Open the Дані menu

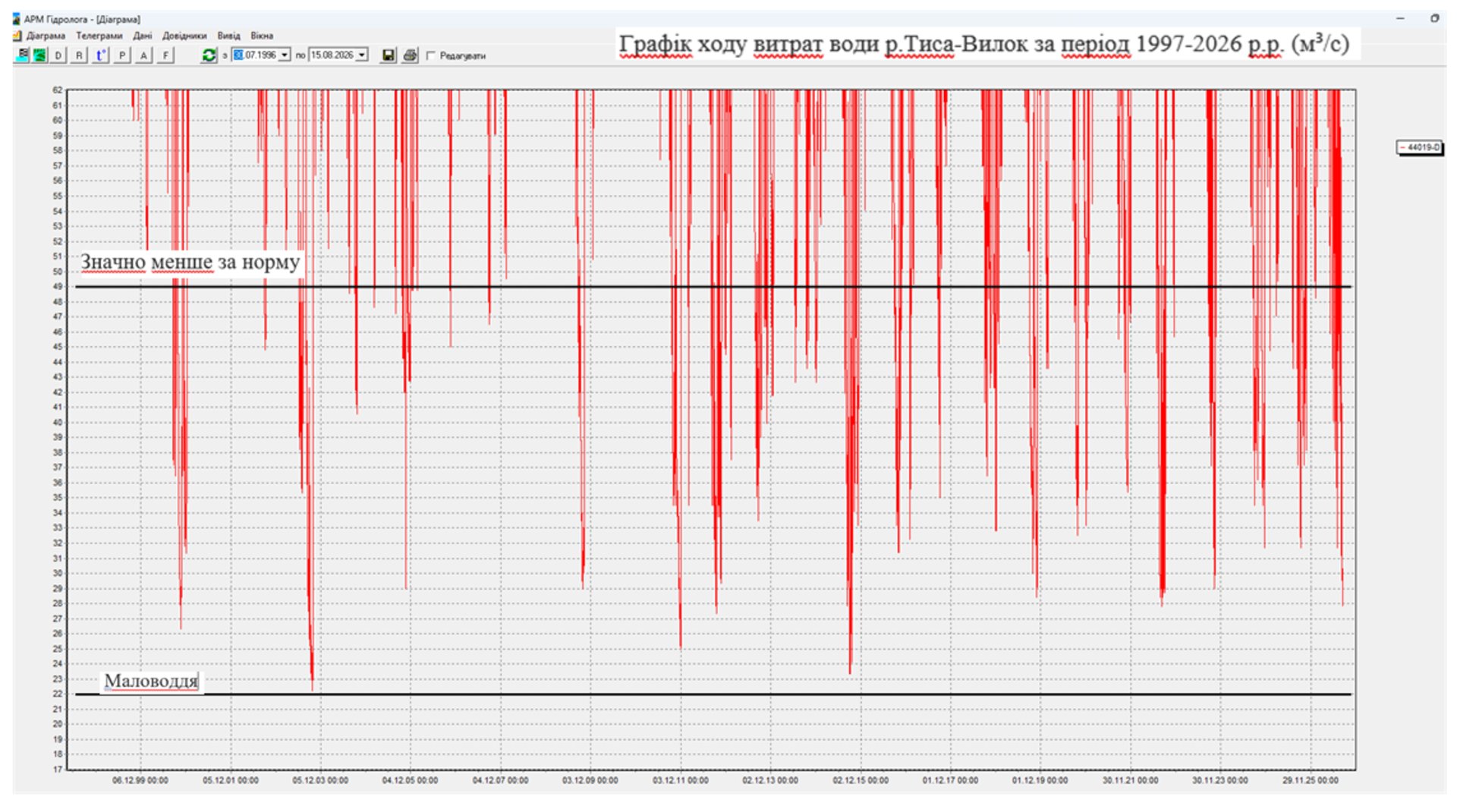(143, 36)
